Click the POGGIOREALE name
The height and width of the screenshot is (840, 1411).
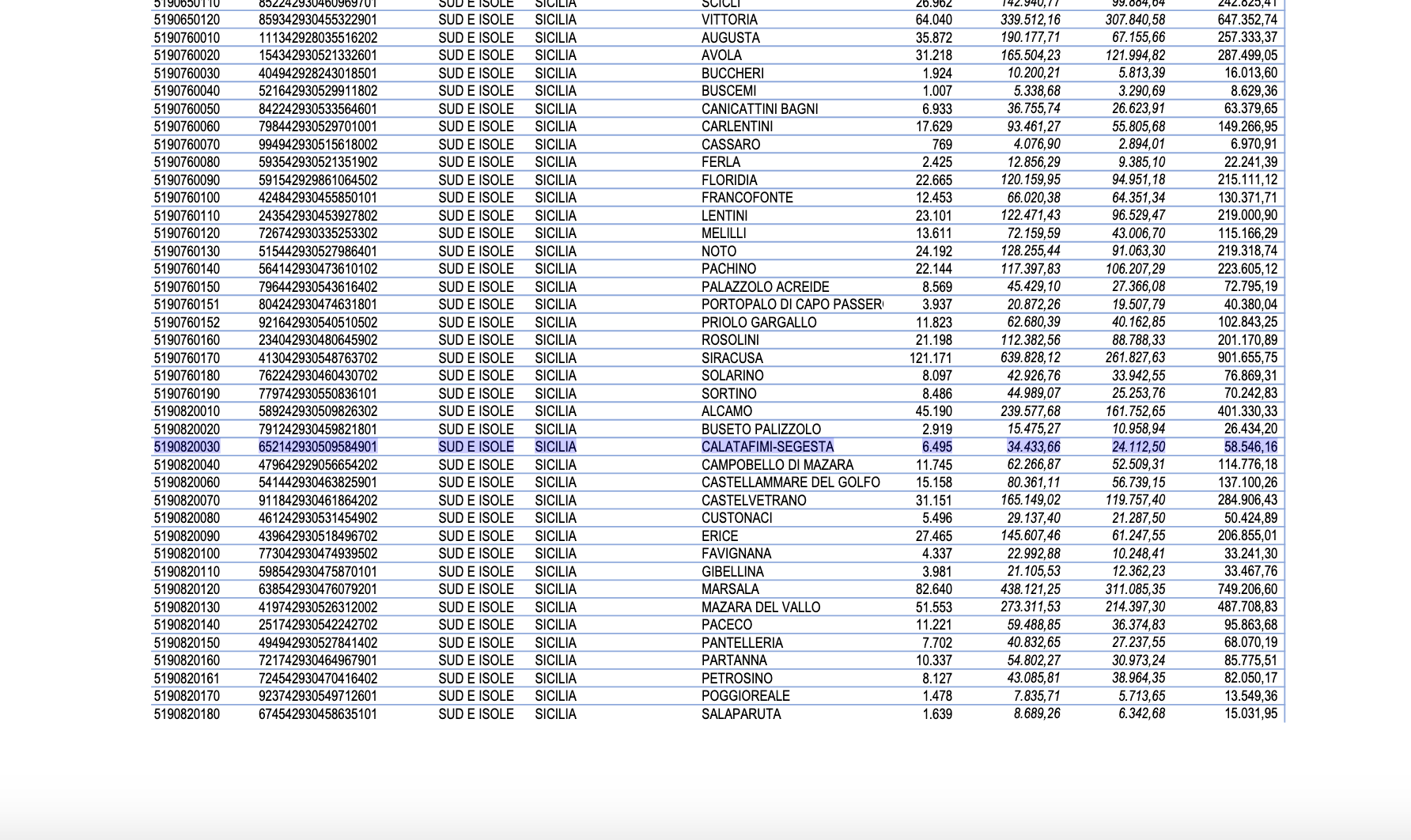(x=745, y=696)
